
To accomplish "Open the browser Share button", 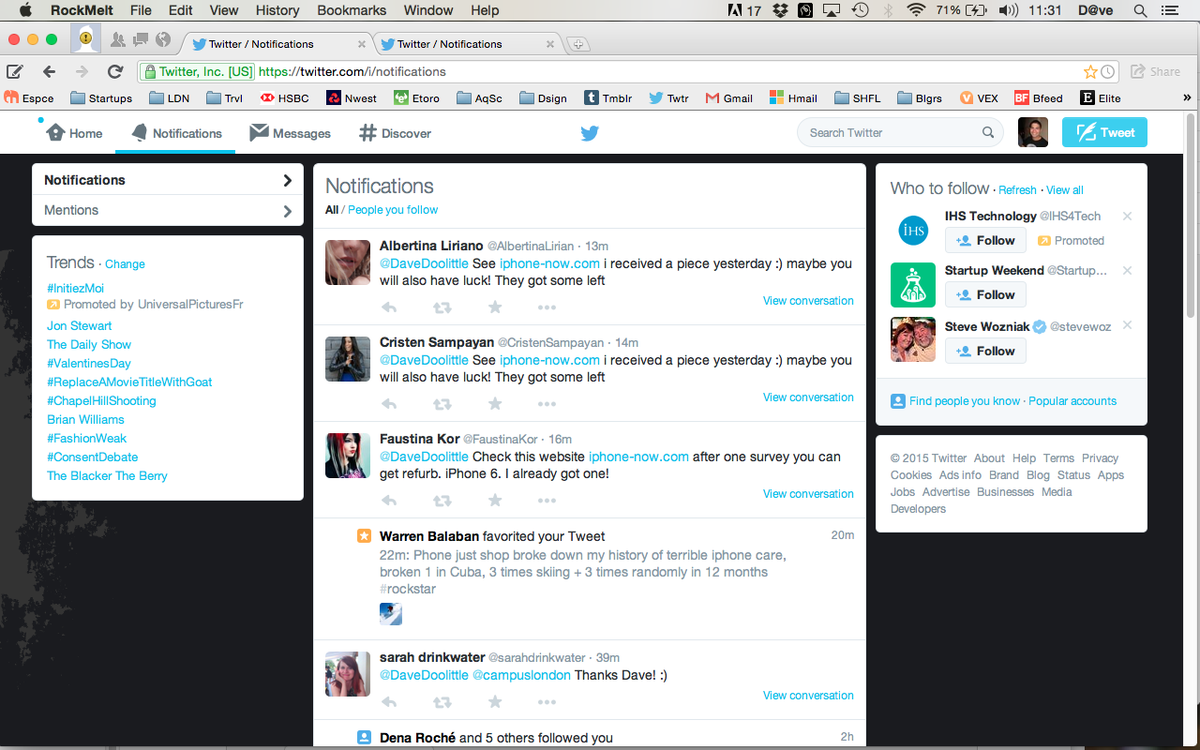I will point(1155,71).
